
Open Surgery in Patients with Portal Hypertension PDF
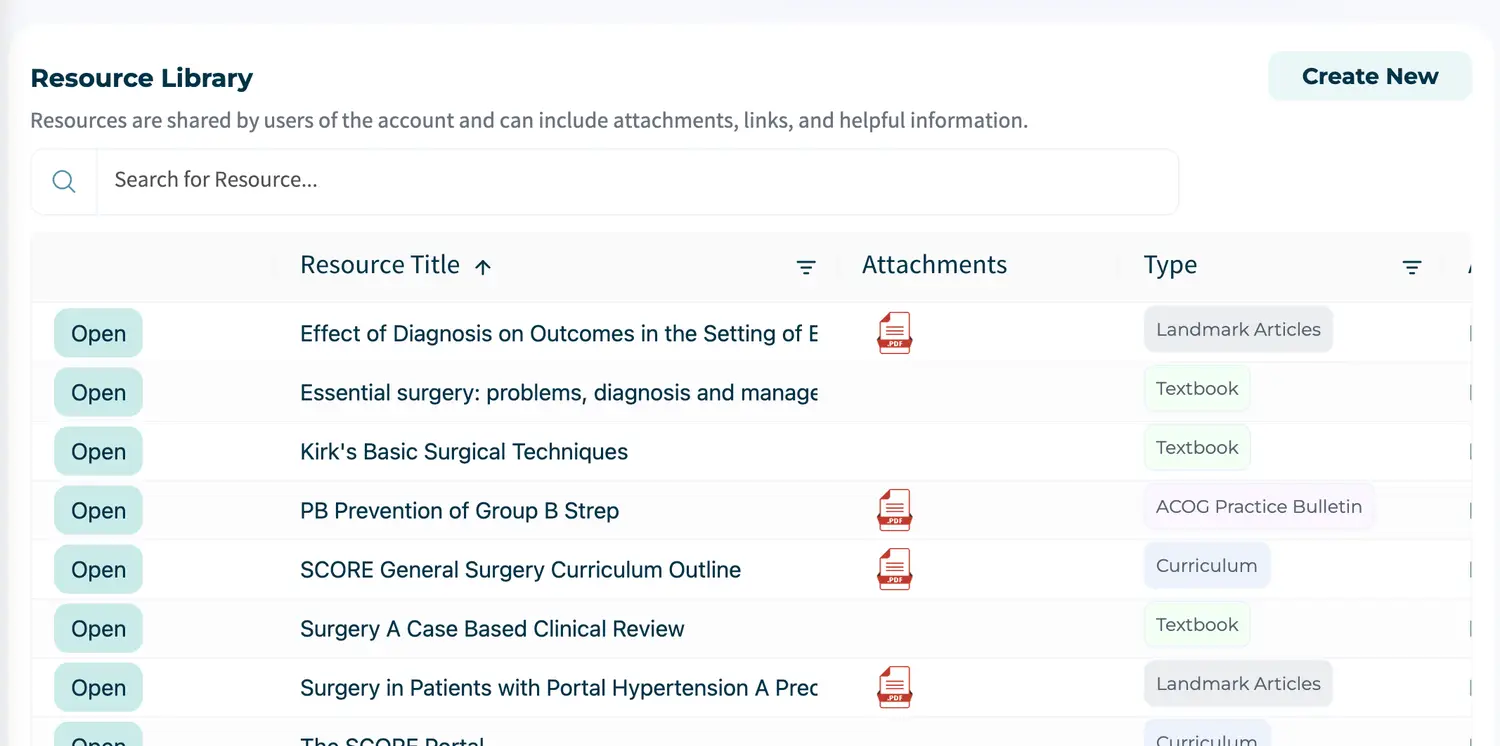pos(894,687)
